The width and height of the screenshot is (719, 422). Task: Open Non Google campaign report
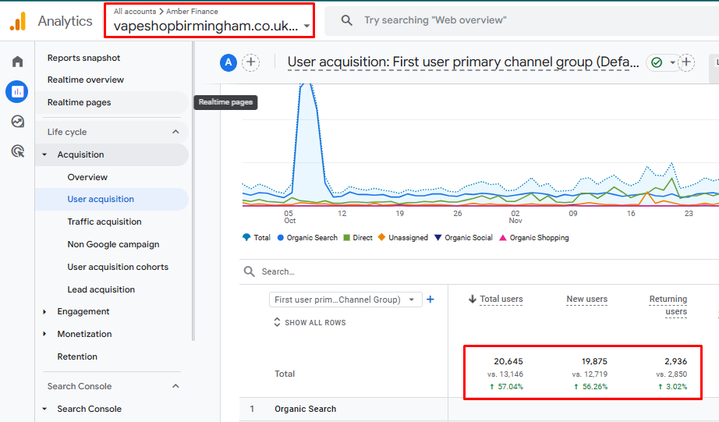113,244
